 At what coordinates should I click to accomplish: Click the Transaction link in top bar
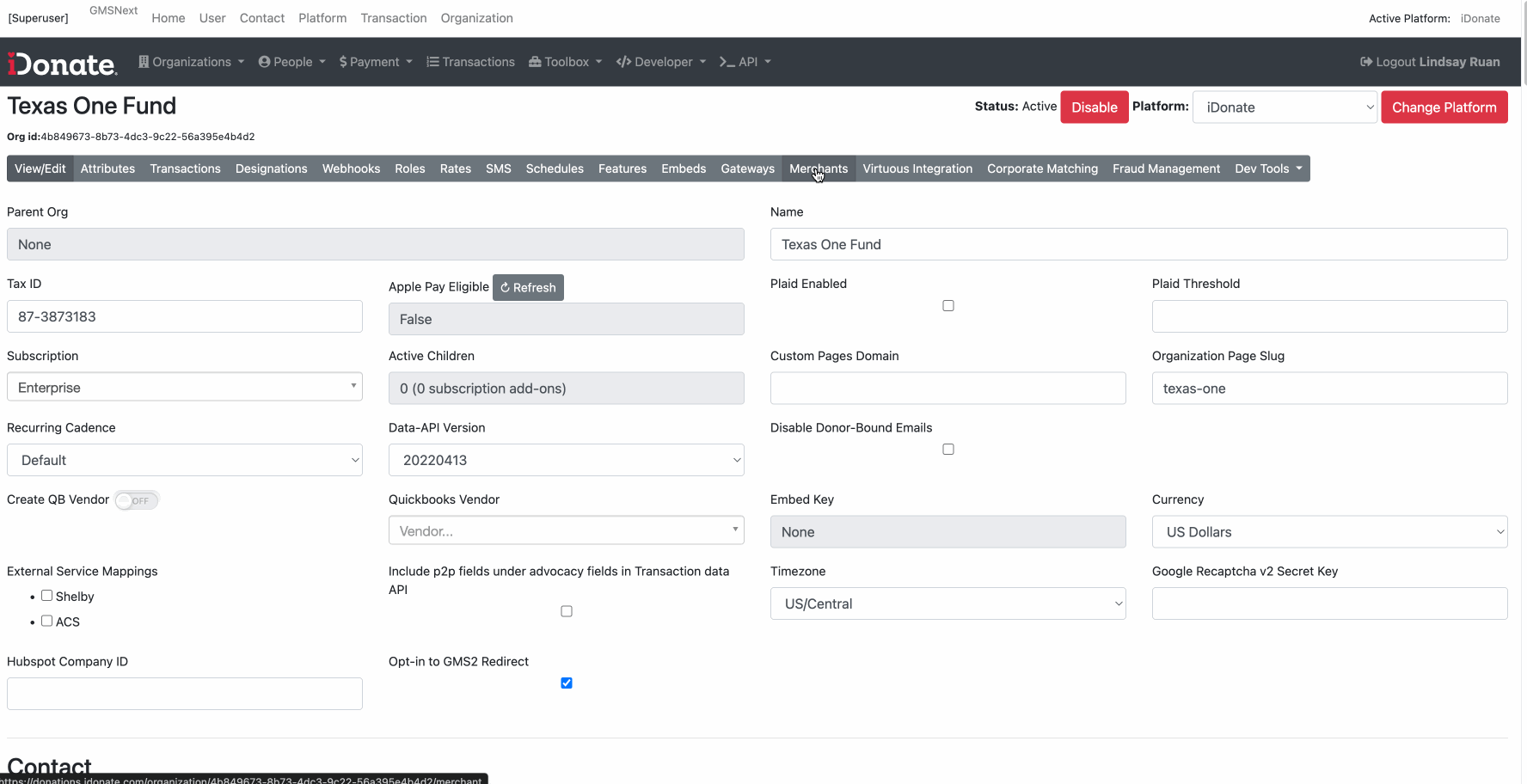click(394, 18)
